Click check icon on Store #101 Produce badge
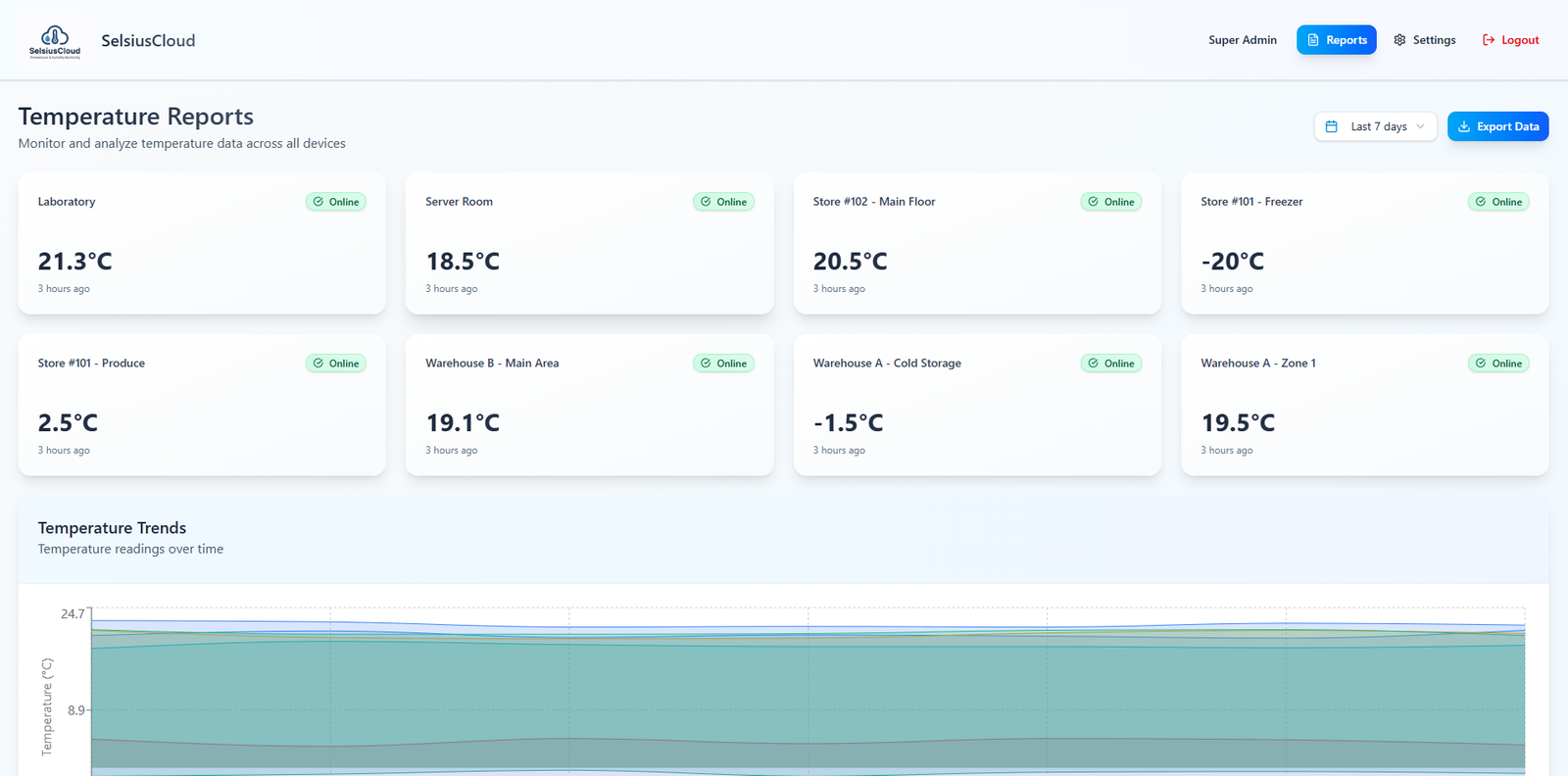 318,363
